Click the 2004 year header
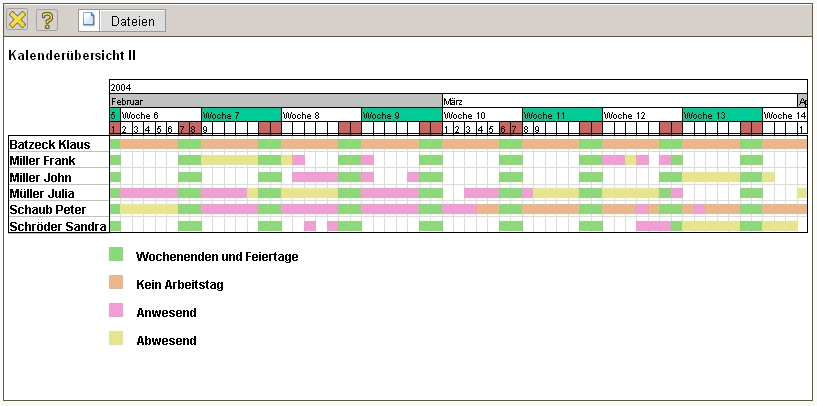Viewport: 817px width, 406px height. pyautogui.click(x=457, y=87)
